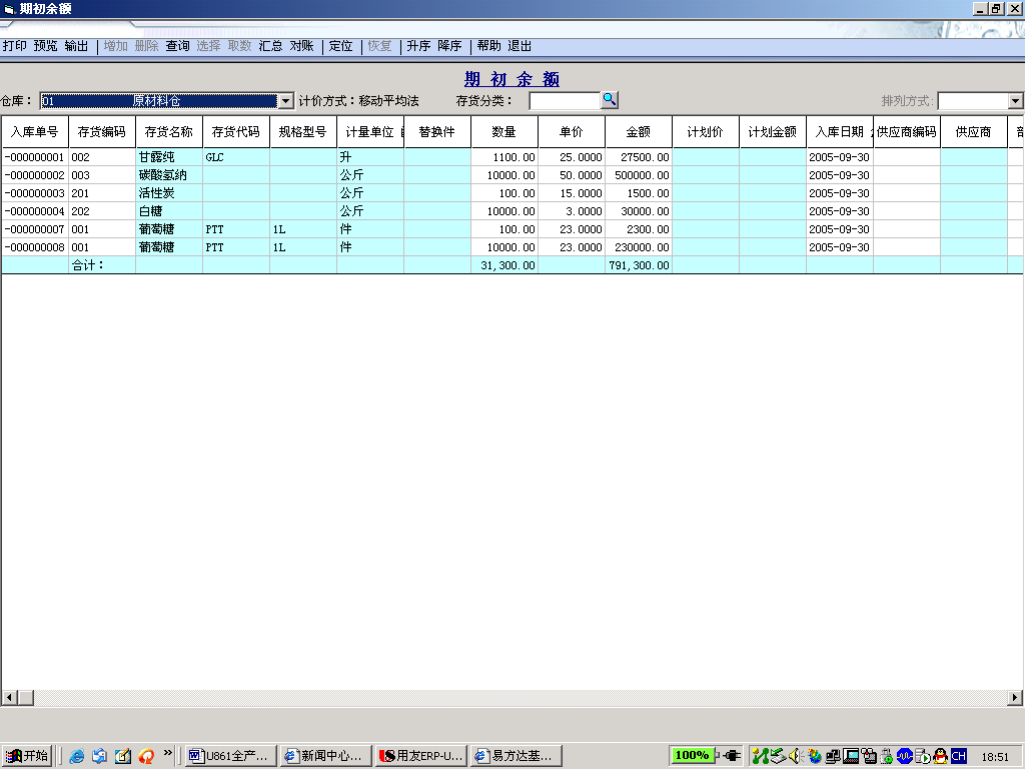Click 定位 locate in the toolbar
This screenshot has height=769, width=1025.
point(341,46)
